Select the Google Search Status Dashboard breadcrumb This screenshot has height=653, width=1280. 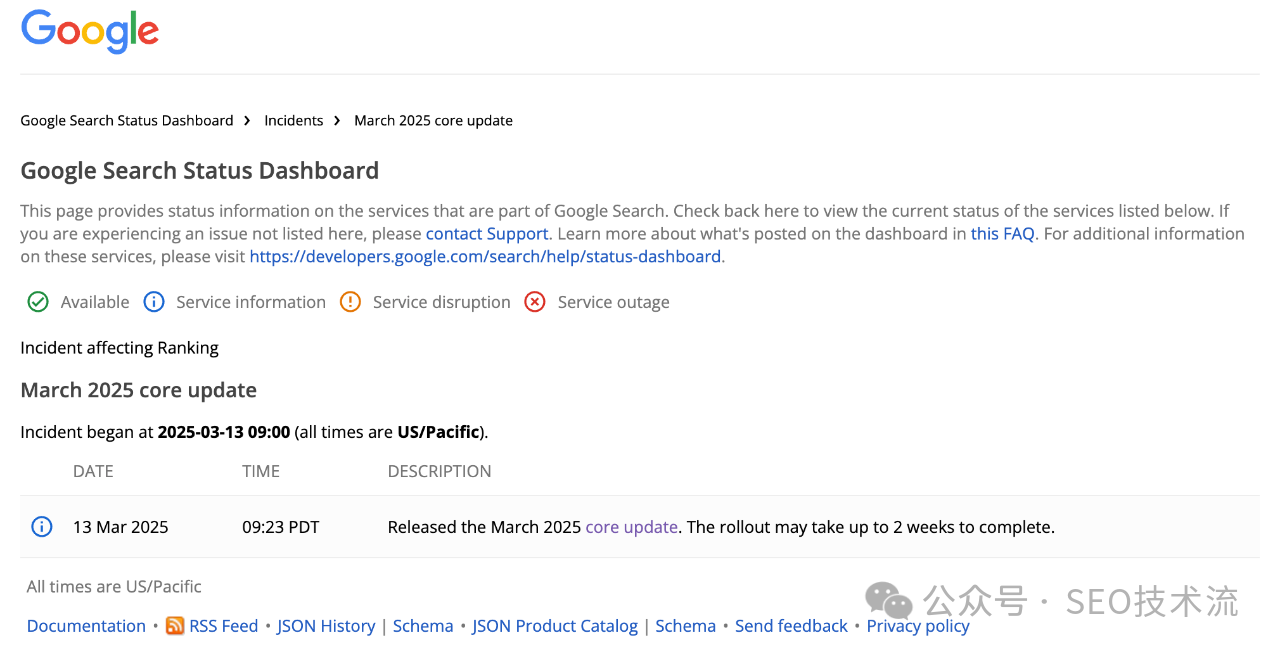tap(126, 120)
